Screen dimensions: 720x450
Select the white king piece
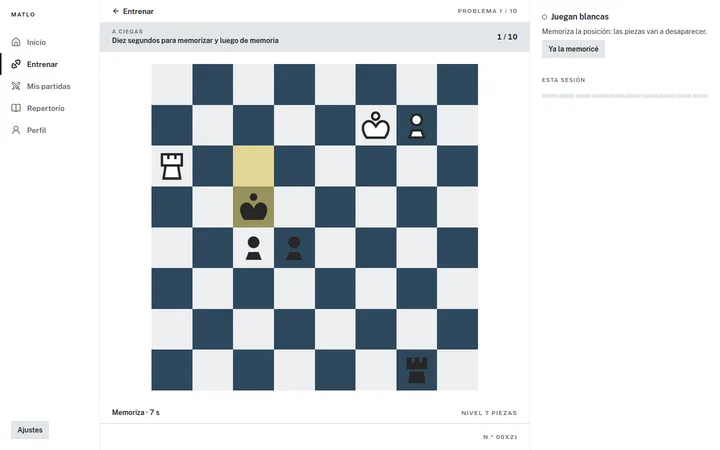click(376, 125)
